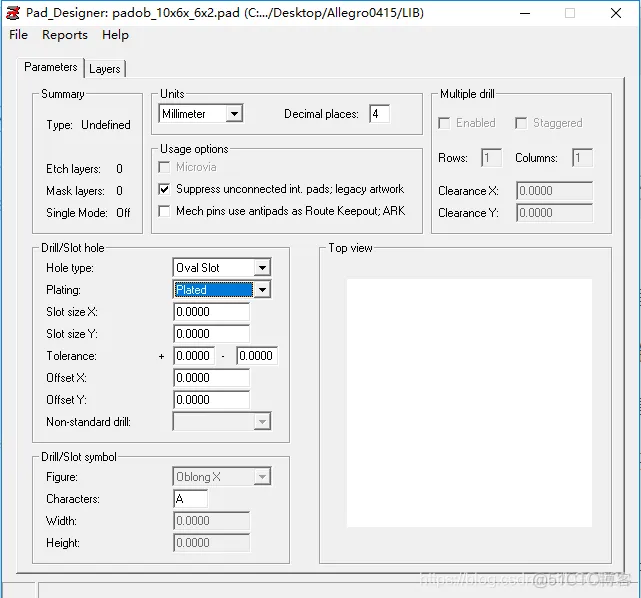Click the drill symbol Height field

(x=211, y=543)
